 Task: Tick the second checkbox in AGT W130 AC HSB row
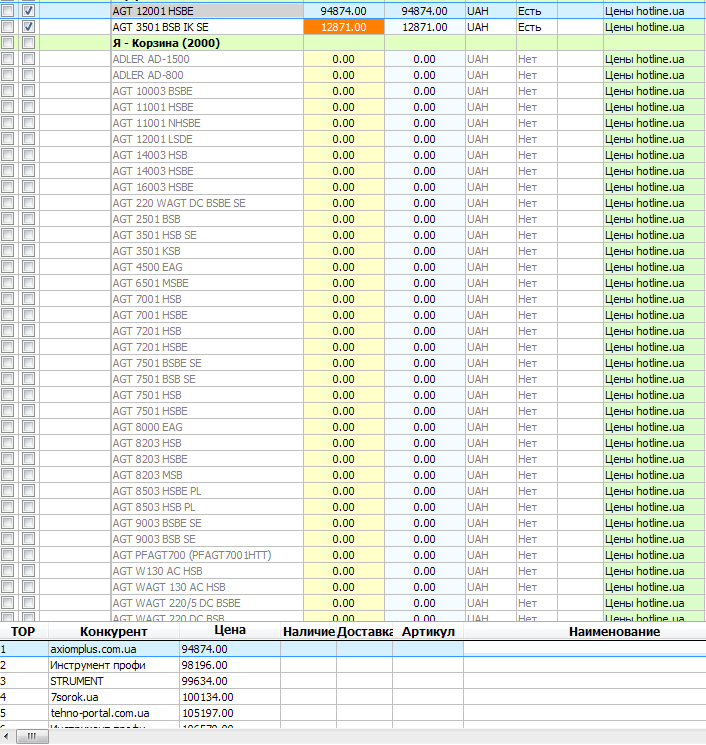pyautogui.click(x=28, y=571)
